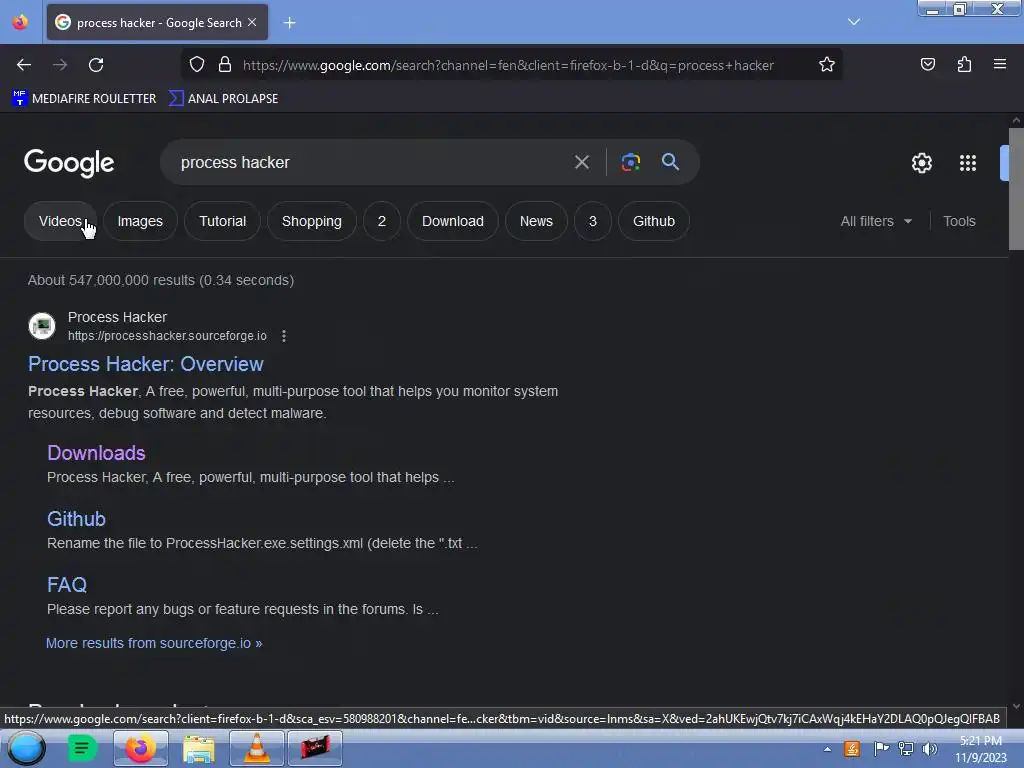1024x768 pixels.
Task: Open the Google apps grid icon
Action: coord(968,163)
